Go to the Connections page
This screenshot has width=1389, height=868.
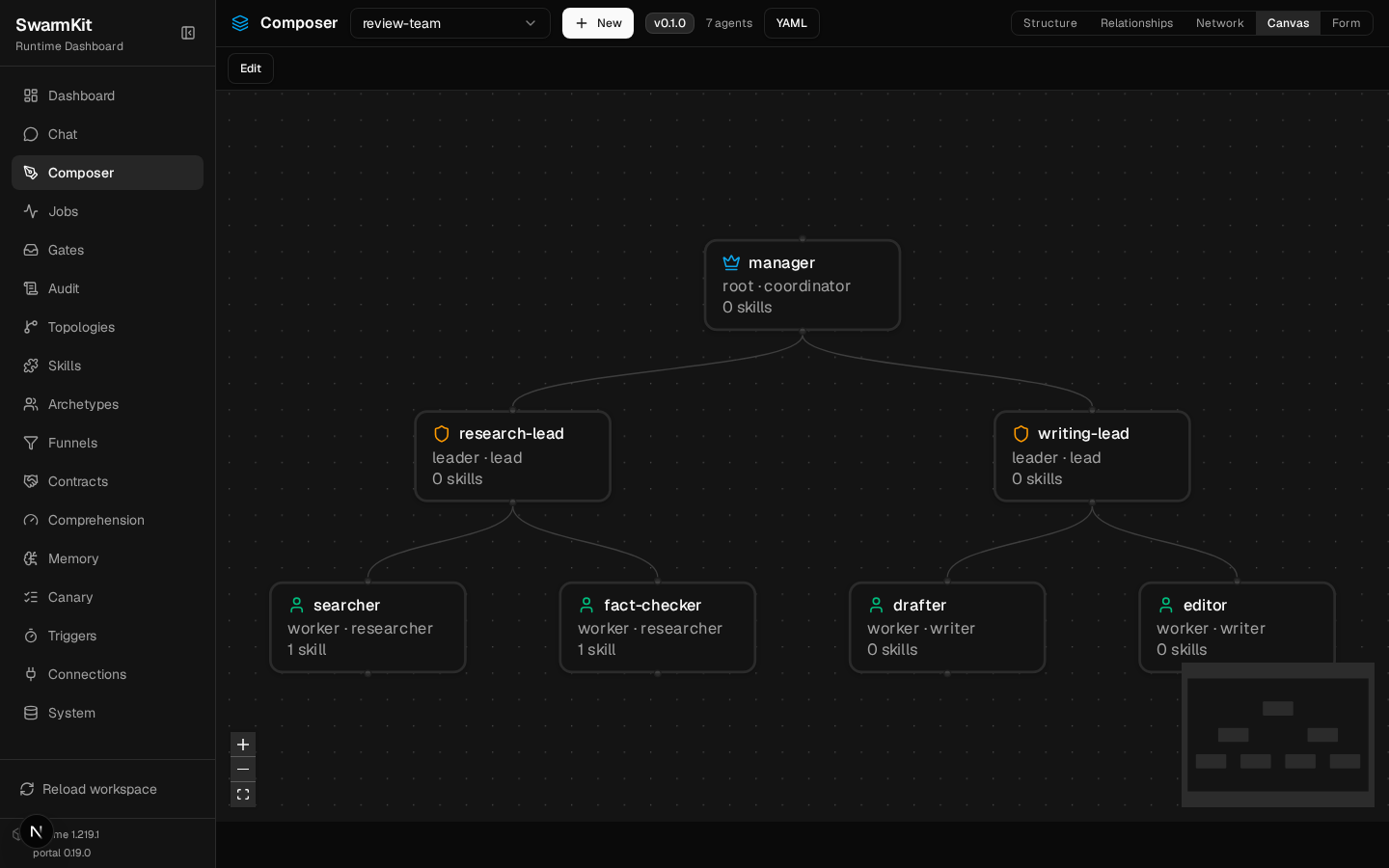click(x=107, y=674)
